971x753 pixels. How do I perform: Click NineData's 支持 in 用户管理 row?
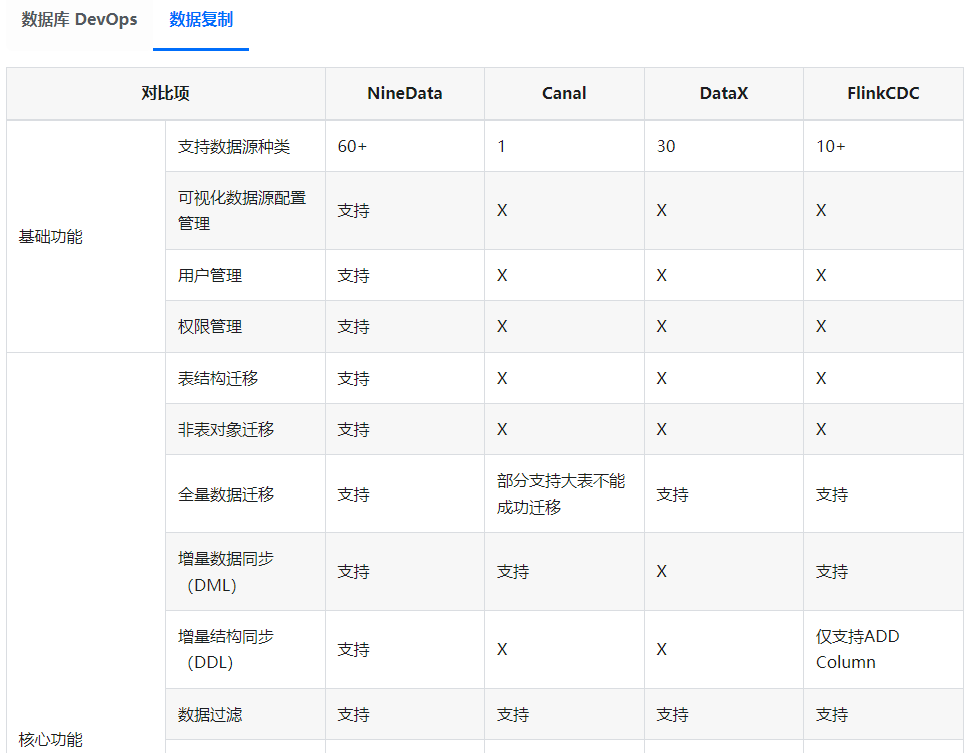tap(354, 276)
